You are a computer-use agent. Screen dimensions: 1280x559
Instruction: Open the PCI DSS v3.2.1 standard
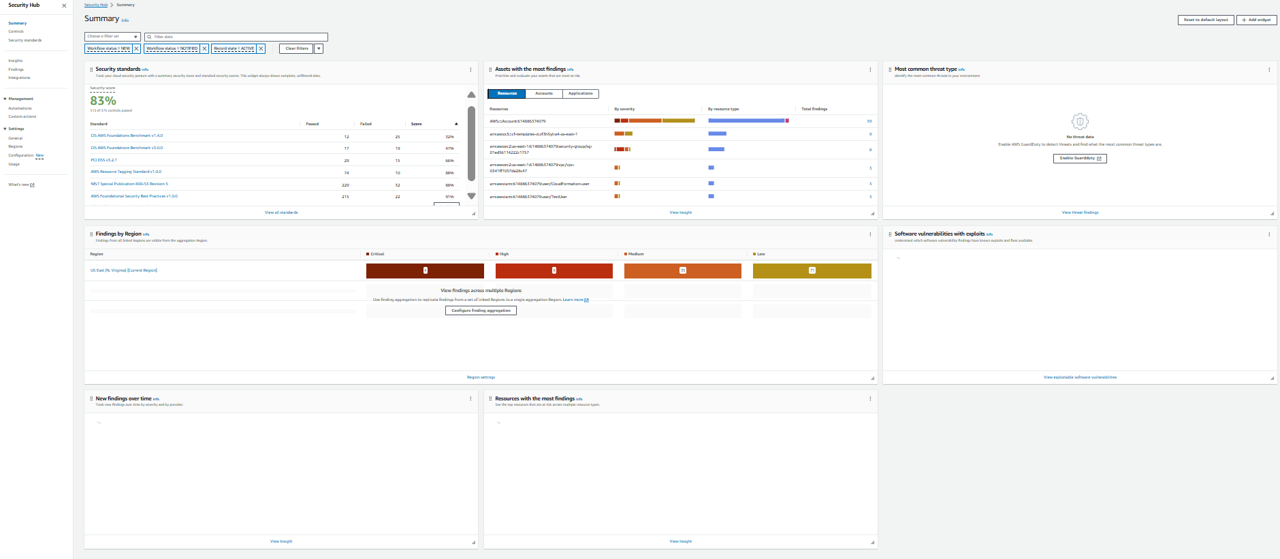tap(103, 160)
